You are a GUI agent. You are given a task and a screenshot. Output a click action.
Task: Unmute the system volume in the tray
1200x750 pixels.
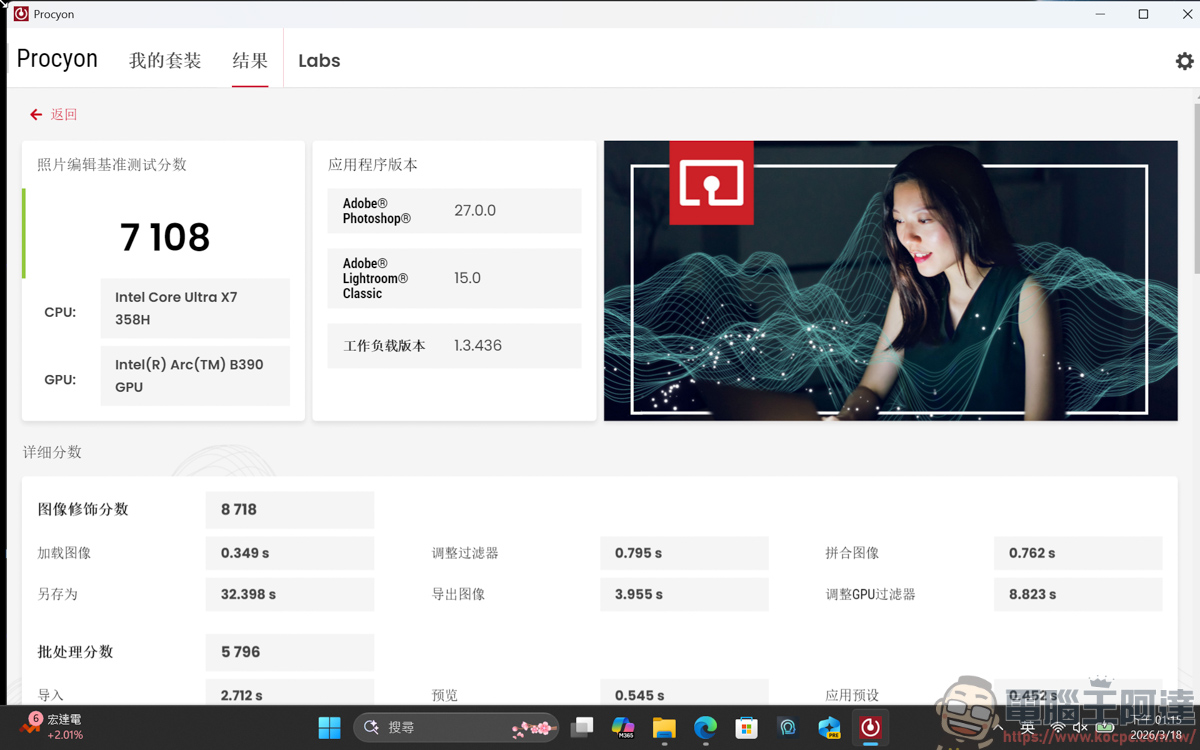[x=1077, y=728]
